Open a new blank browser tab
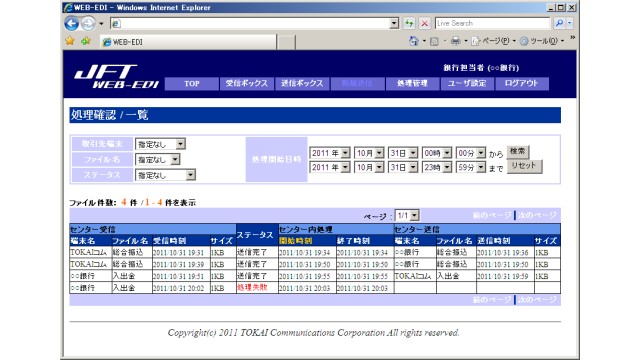This screenshot has width=640, height=360. (286, 42)
